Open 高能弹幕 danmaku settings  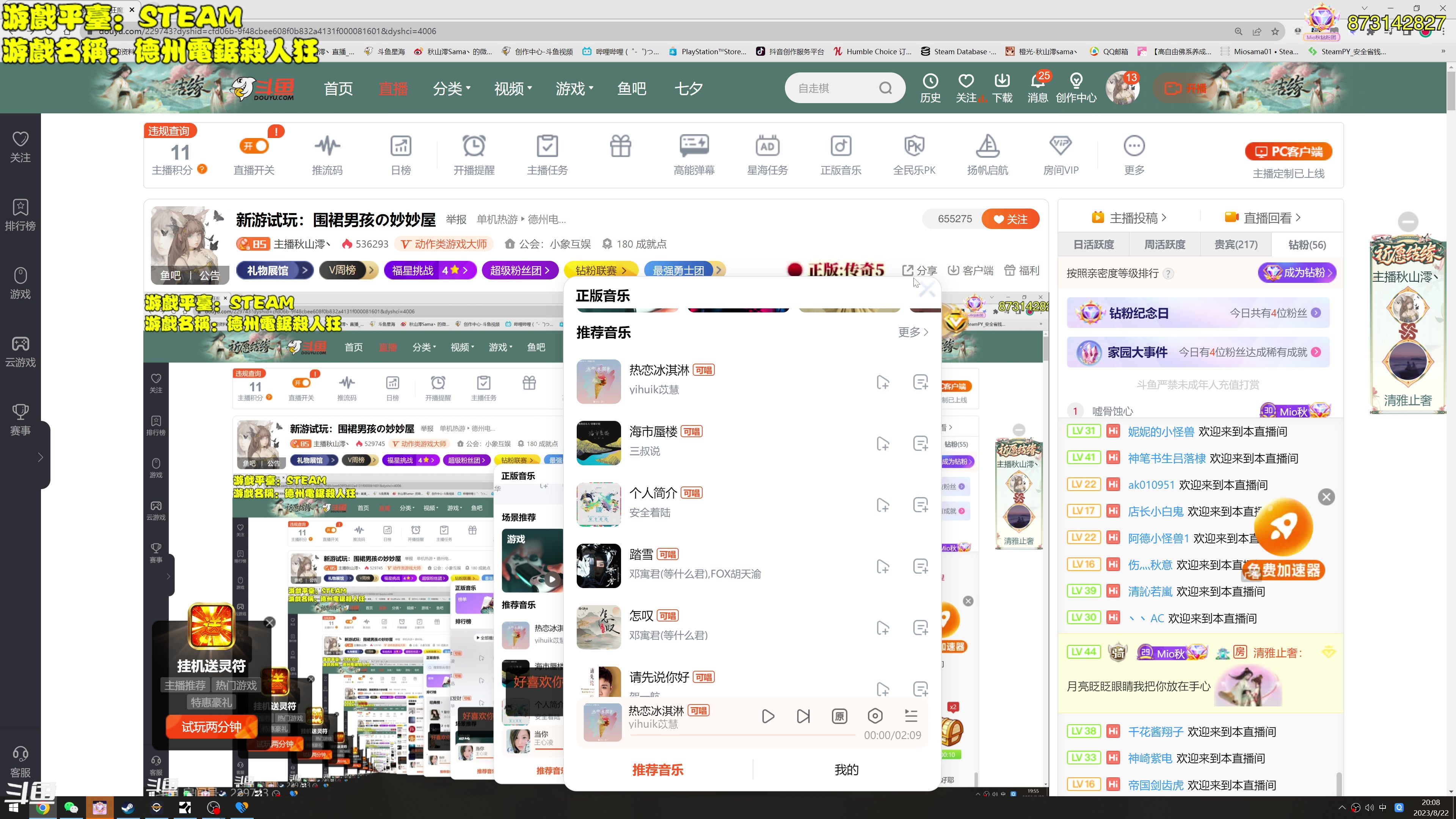click(x=694, y=155)
